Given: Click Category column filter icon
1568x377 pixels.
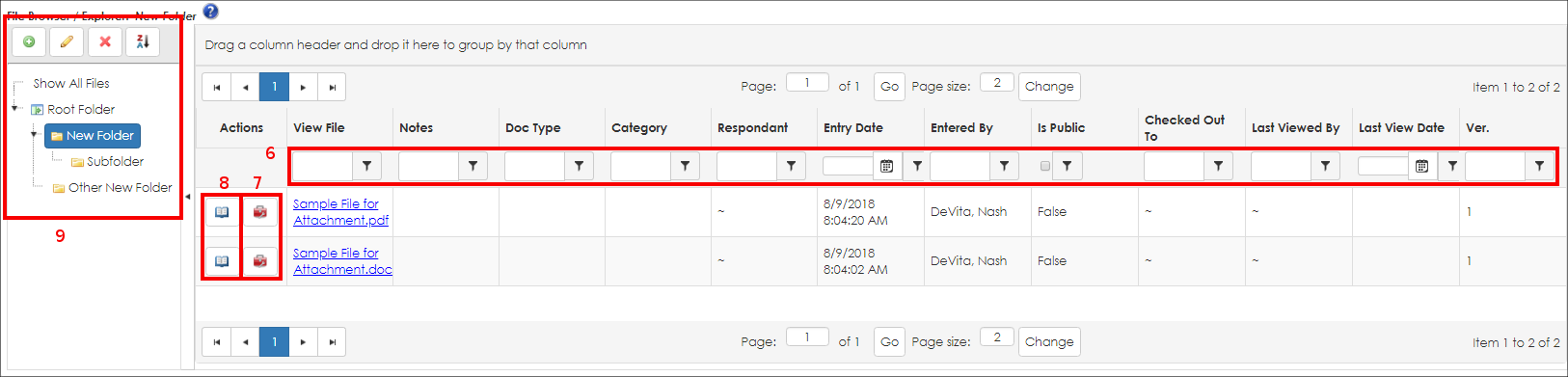Looking at the screenshot, I should 685,166.
